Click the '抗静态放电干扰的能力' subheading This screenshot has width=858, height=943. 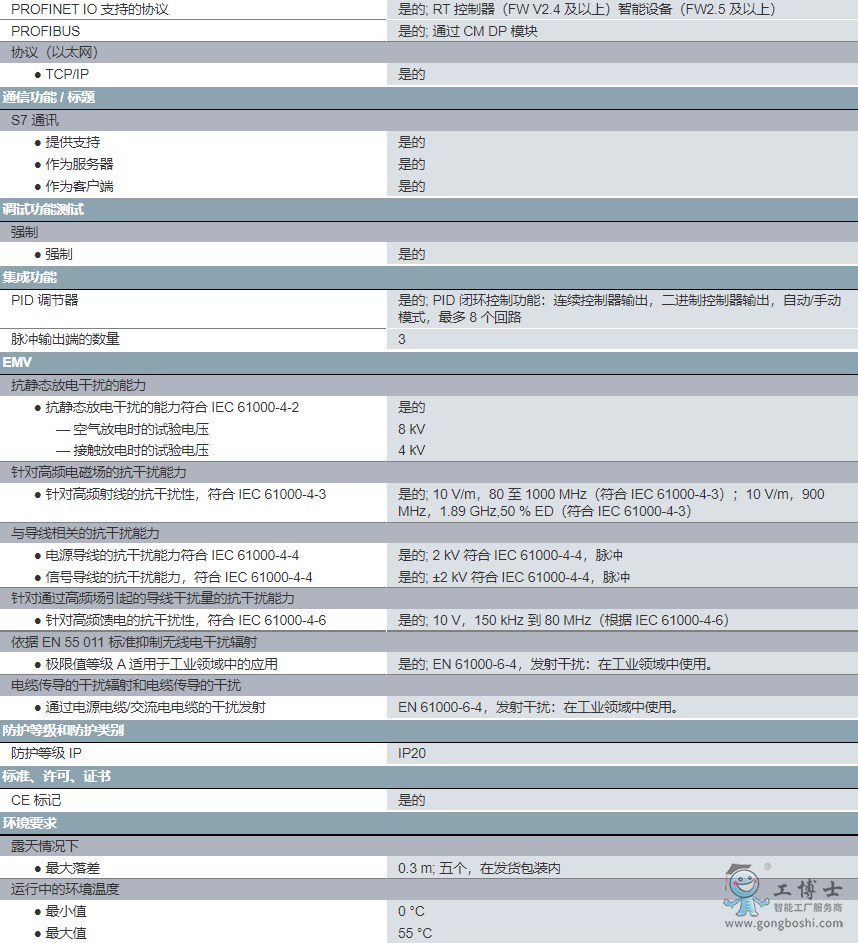[x=78, y=385]
